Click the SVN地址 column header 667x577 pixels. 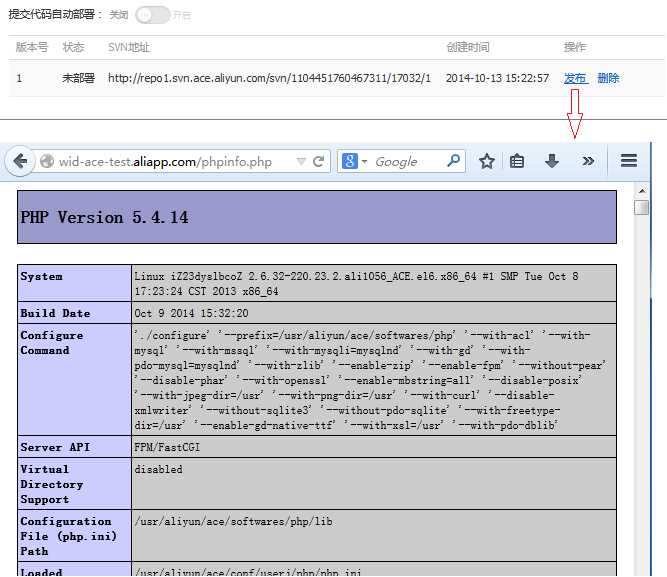[x=129, y=47]
